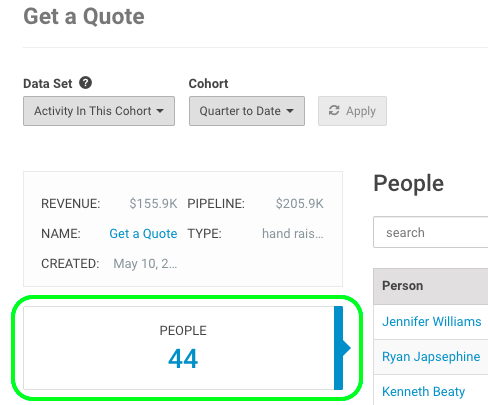488x405 pixels.
Task: Click the caret beside Quarter to Date
Action: pyautogui.click(x=290, y=111)
